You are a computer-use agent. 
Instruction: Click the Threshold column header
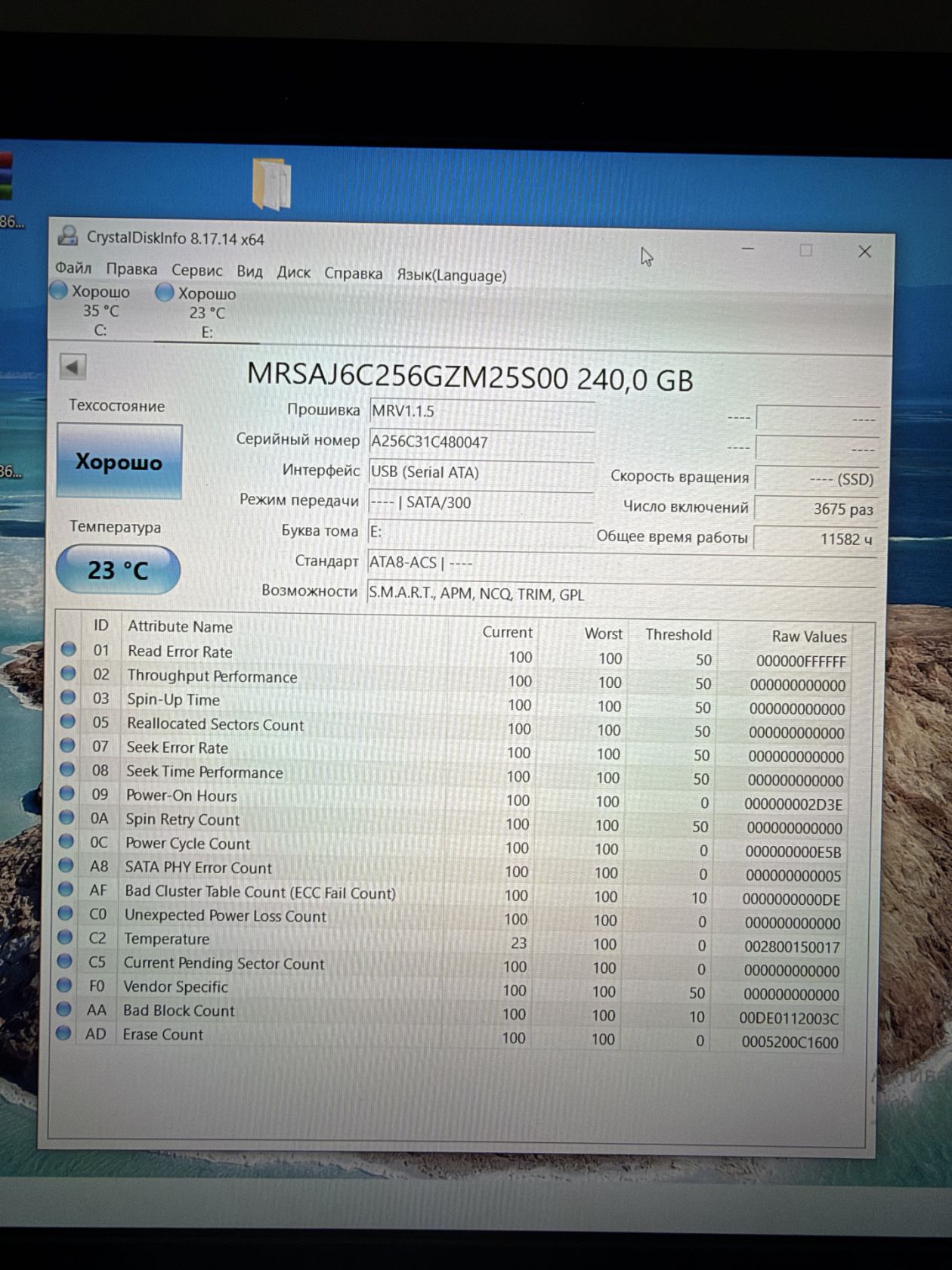click(x=678, y=634)
